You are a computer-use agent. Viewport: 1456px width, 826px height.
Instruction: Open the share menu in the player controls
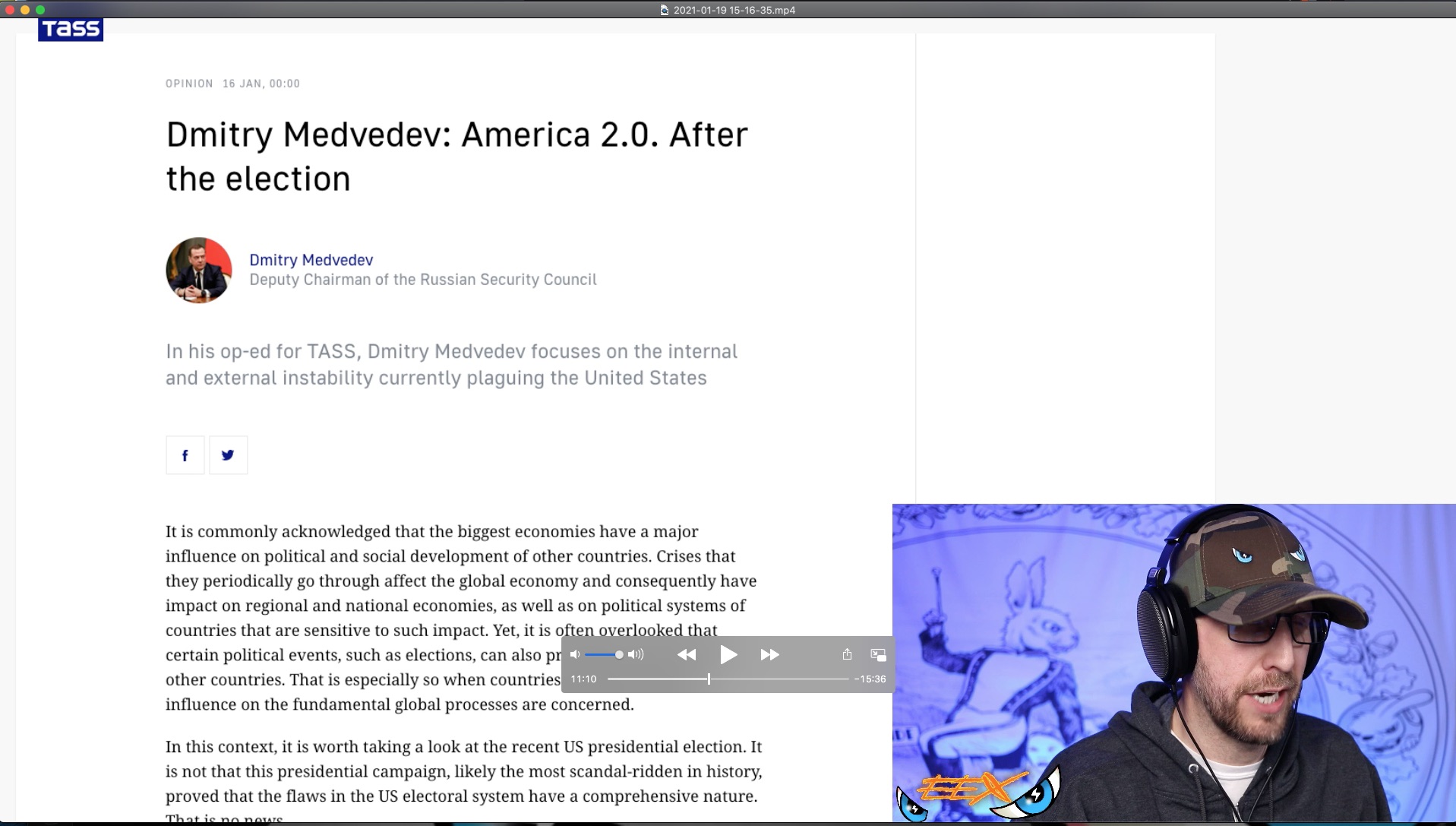tap(847, 654)
